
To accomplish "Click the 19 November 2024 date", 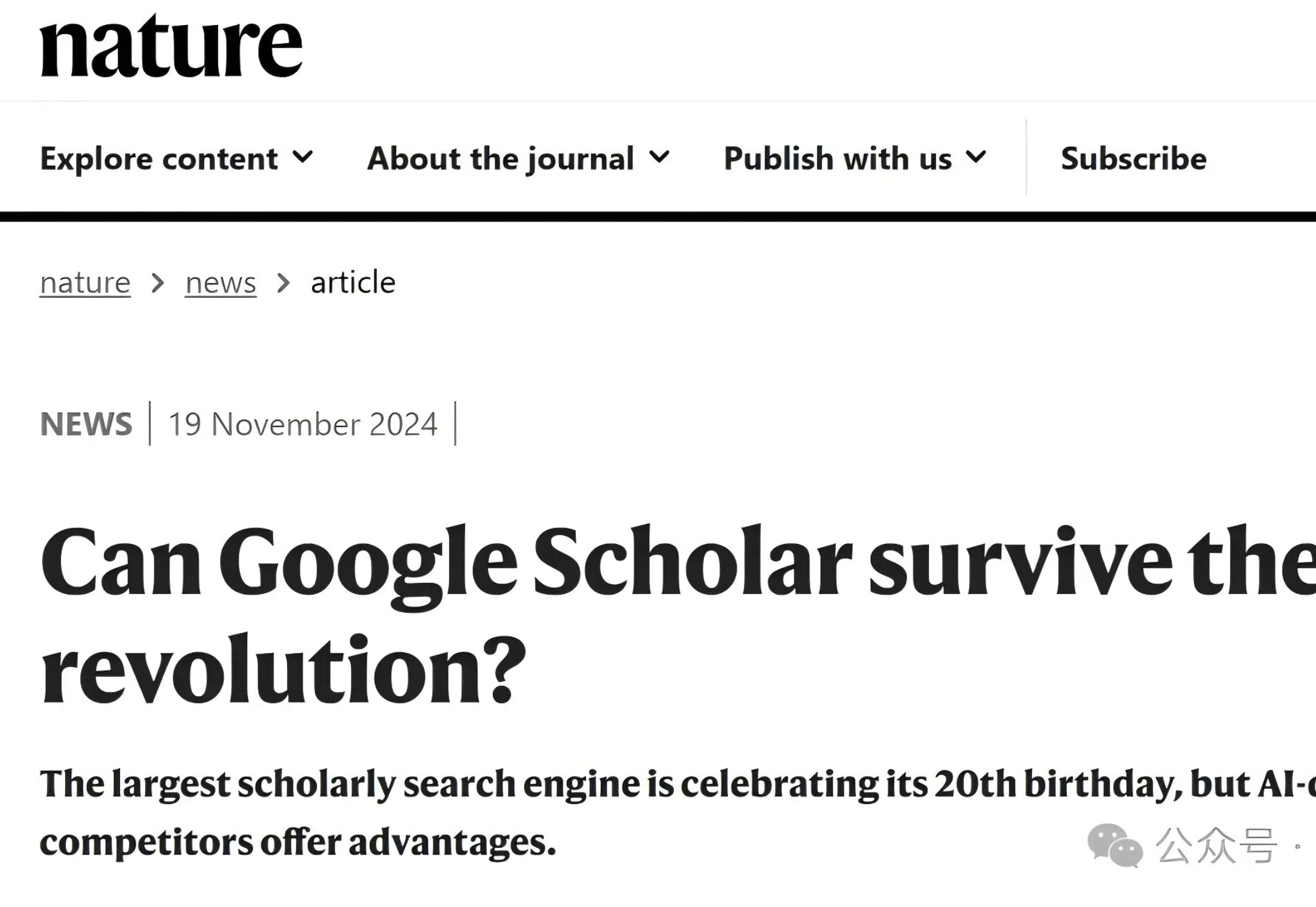I will 303,424.
